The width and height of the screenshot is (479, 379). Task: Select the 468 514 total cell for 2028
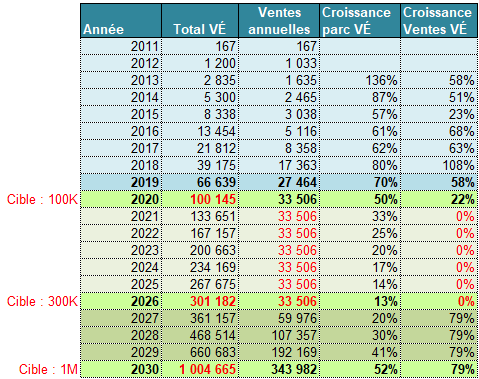click(200, 335)
